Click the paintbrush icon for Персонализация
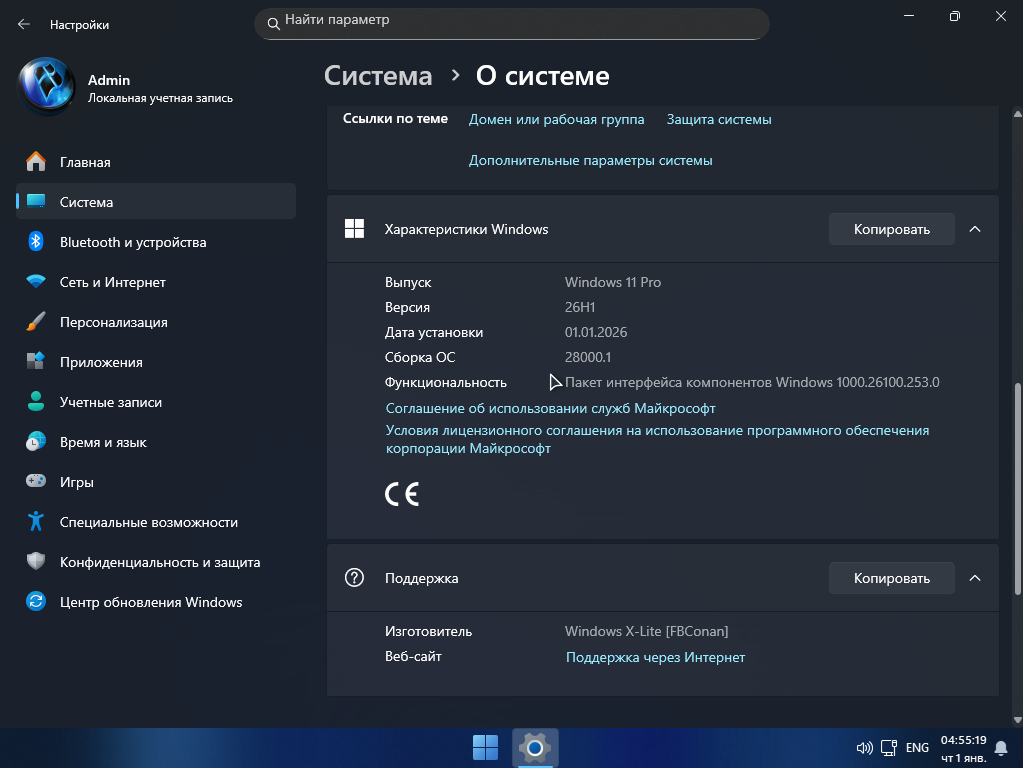Viewport: 1023px width, 768px height. point(36,321)
